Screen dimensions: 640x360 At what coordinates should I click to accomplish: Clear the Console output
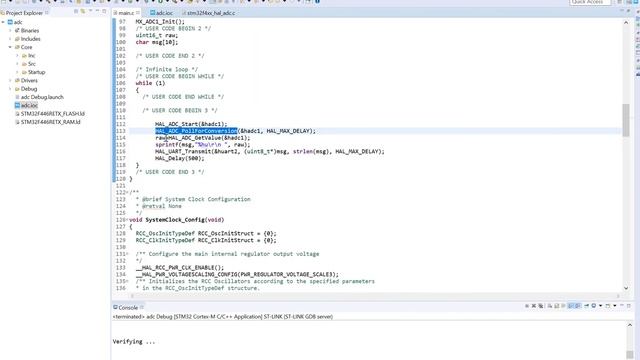550,306
